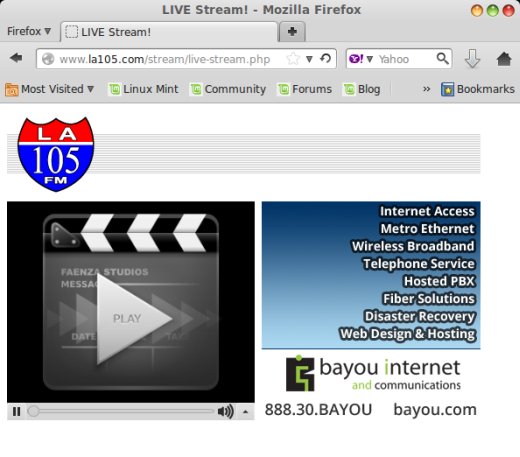Click the Metro Ethernet ad text
Screen dimensions: 520x457
(428, 229)
